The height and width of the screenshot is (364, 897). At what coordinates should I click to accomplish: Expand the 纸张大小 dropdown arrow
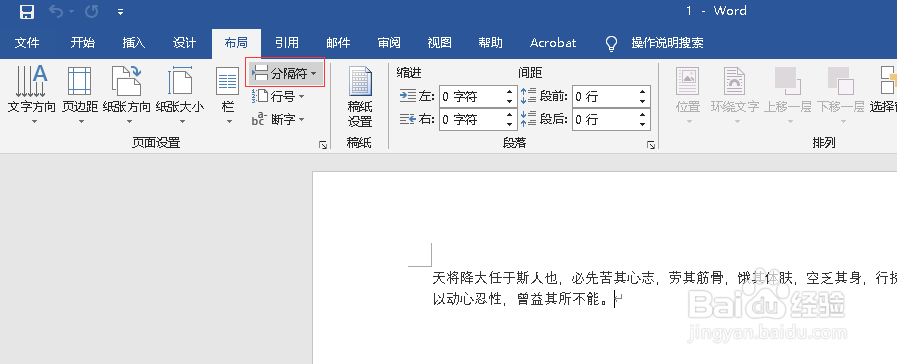click(181, 121)
